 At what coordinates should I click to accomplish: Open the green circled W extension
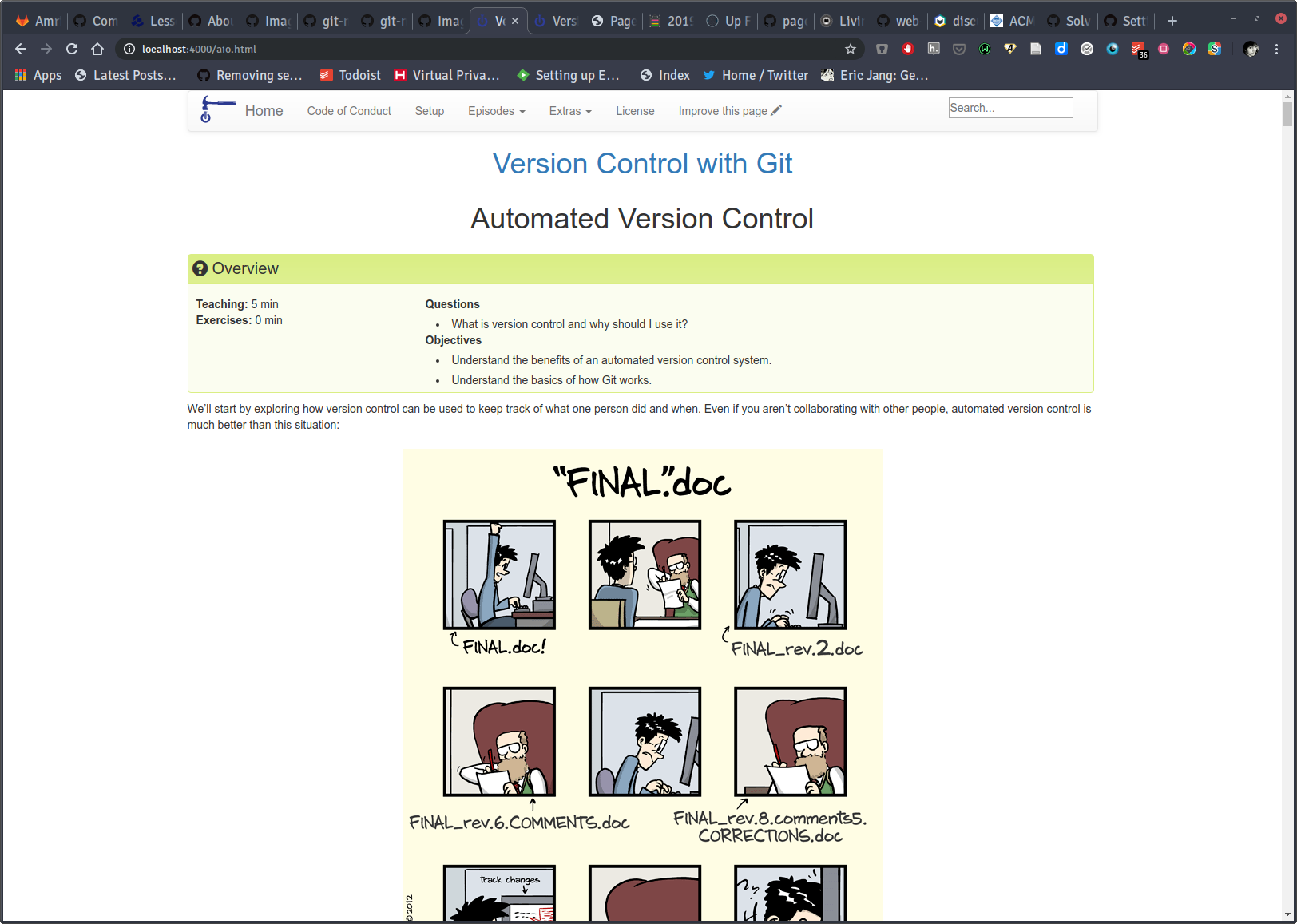click(x=985, y=49)
